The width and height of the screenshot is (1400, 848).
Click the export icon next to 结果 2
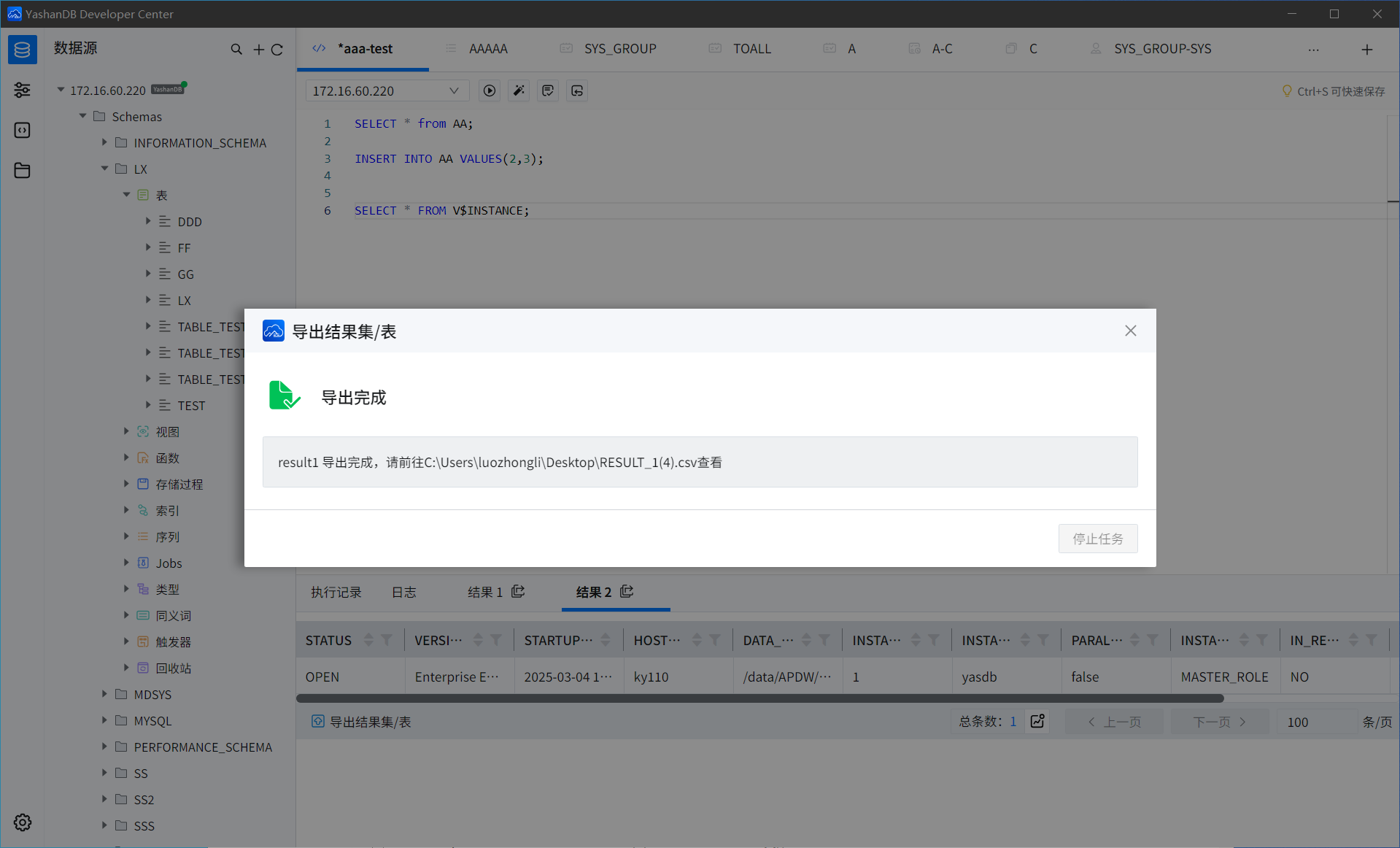(x=627, y=591)
